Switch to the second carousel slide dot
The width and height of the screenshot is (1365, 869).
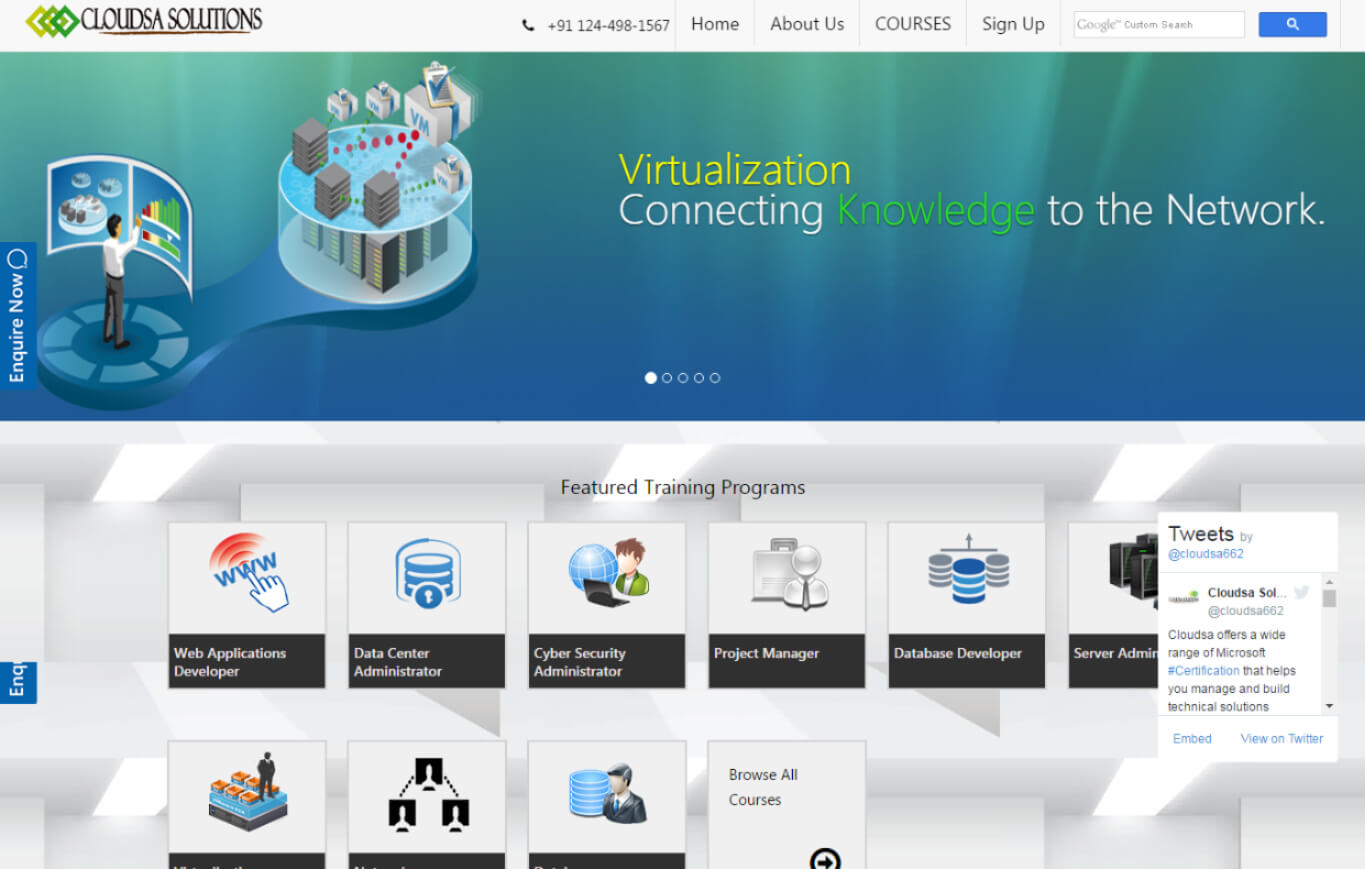click(667, 378)
